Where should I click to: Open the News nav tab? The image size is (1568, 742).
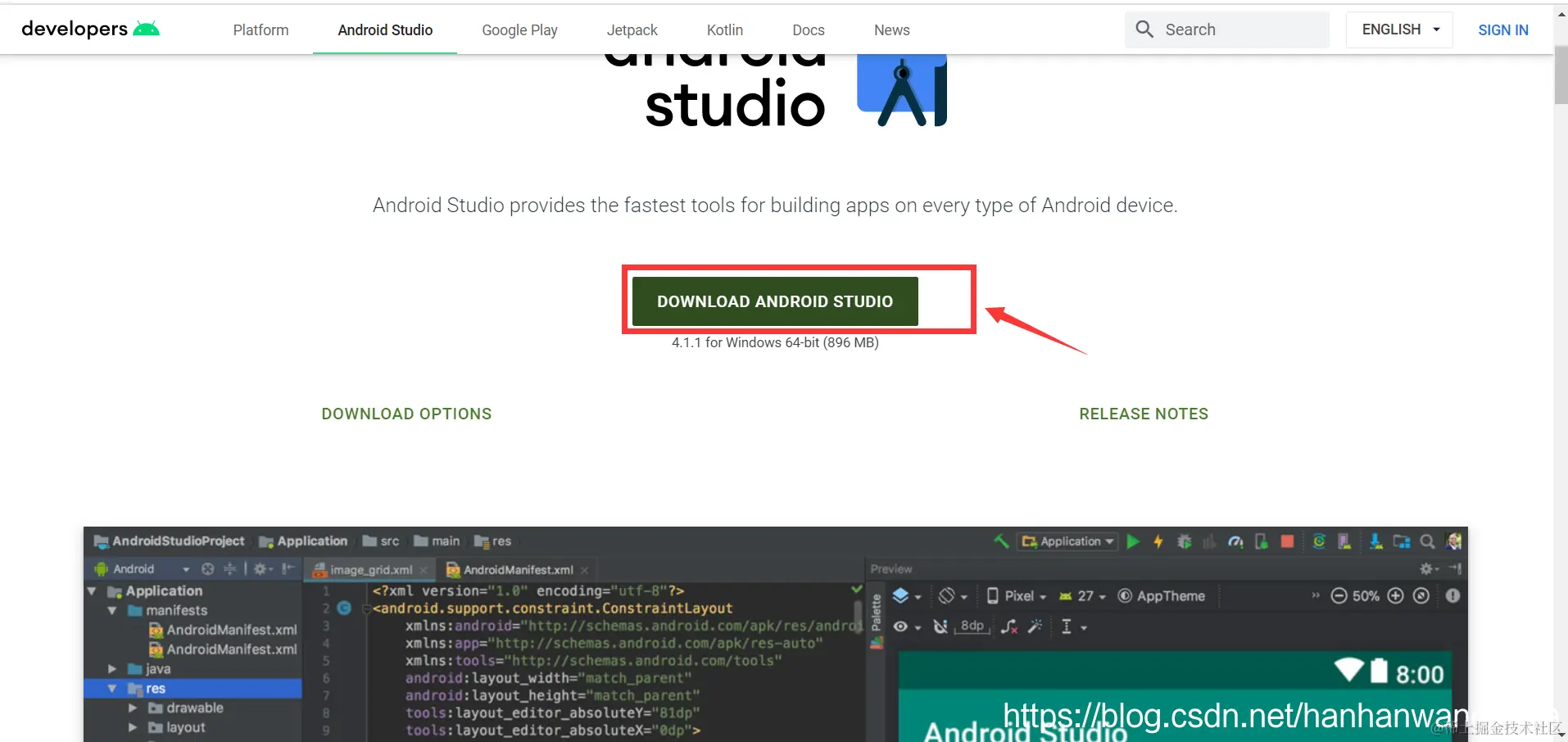pyautogui.click(x=891, y=30)
